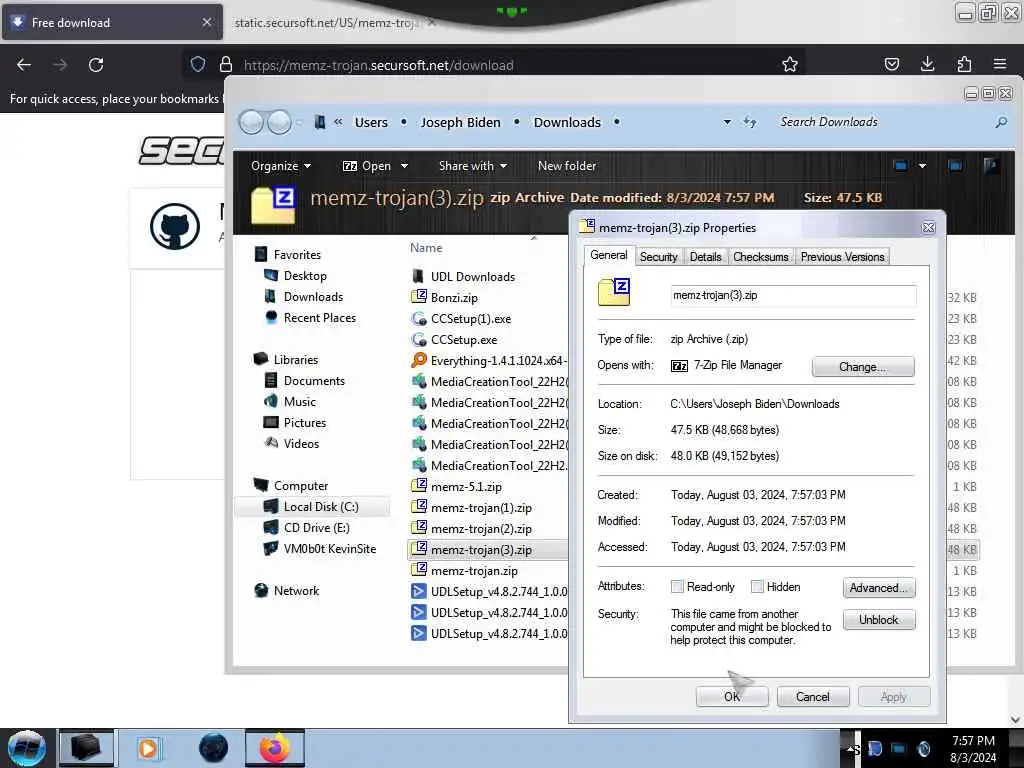This screenshot has width=1024, height=768.
Task: Switch to Security tab
Action: (658, 257)
